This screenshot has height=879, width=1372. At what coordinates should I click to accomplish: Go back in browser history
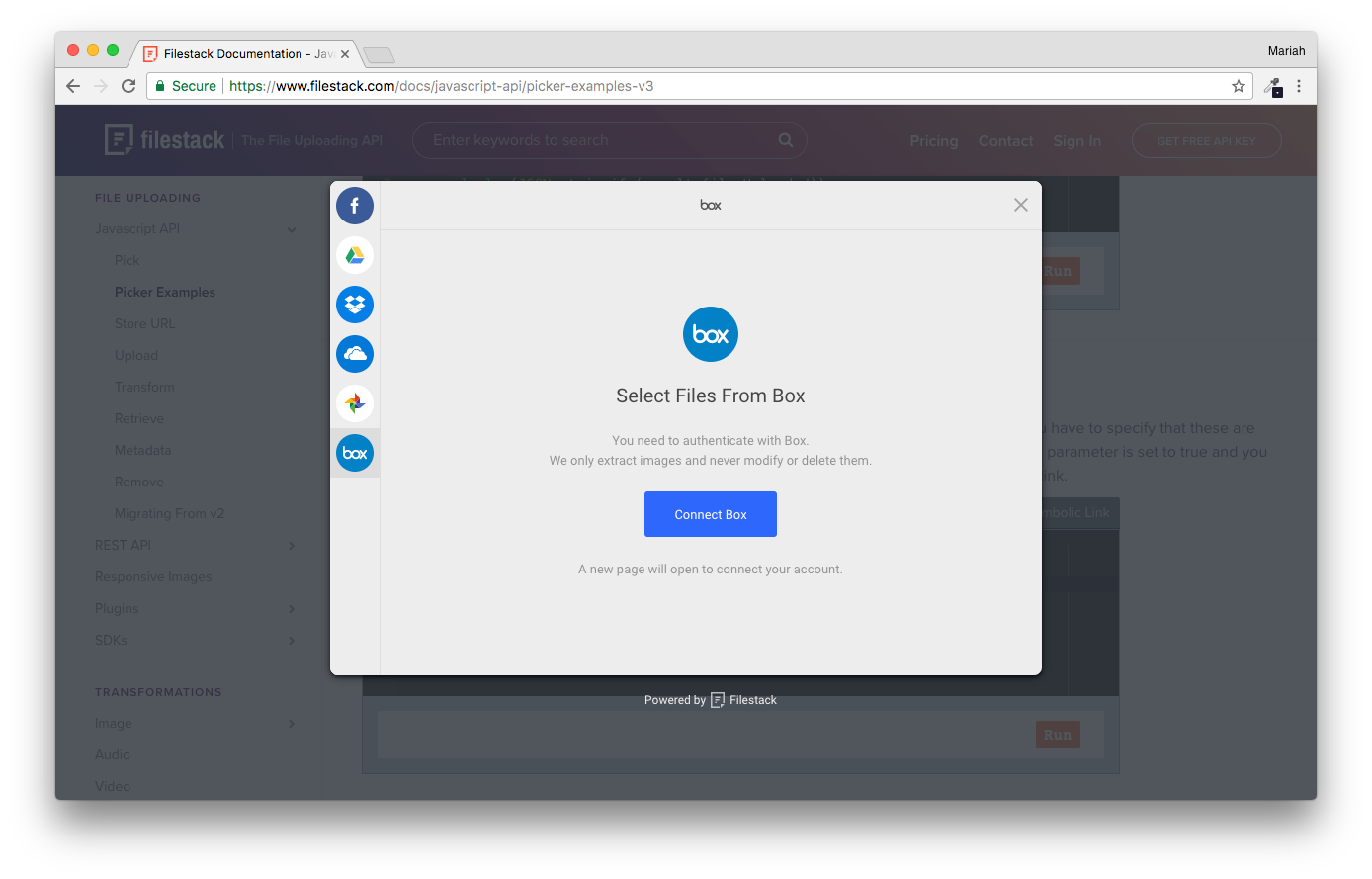click(x=73, y=86)
